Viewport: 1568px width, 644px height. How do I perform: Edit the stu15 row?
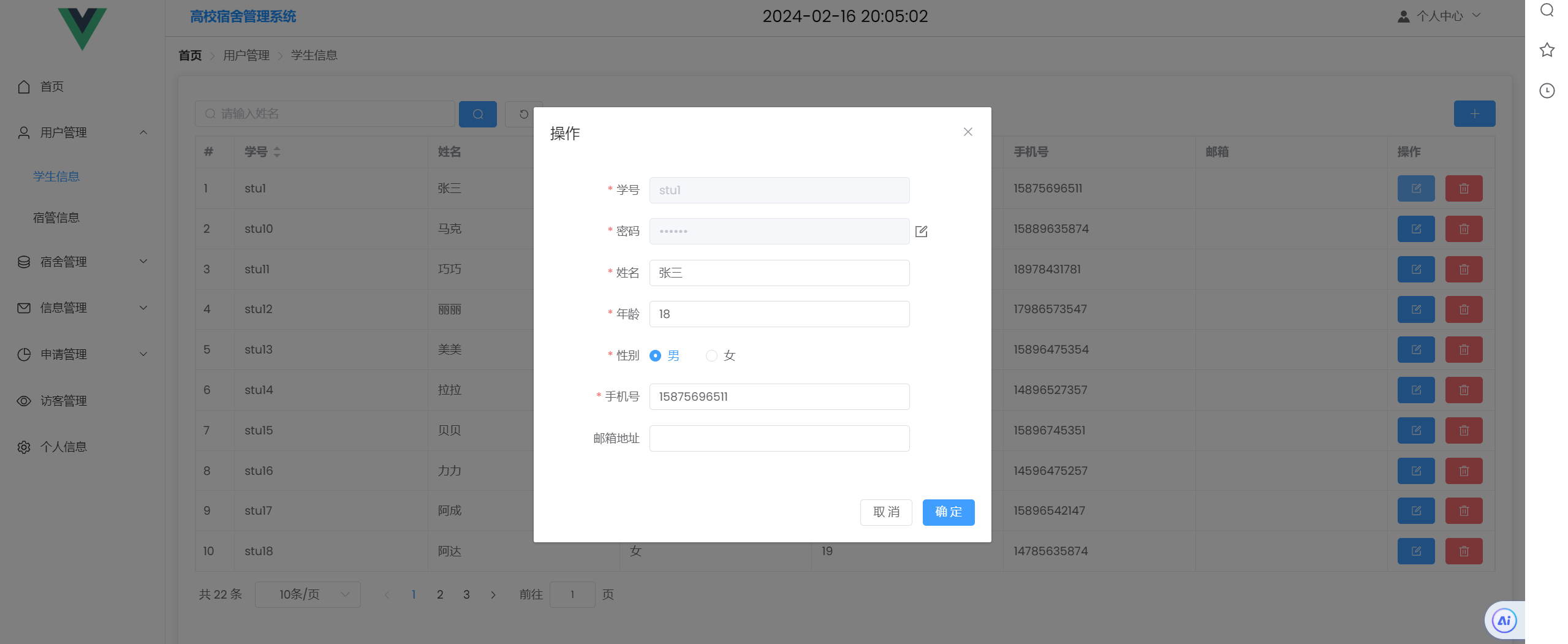click(1416, 431)
